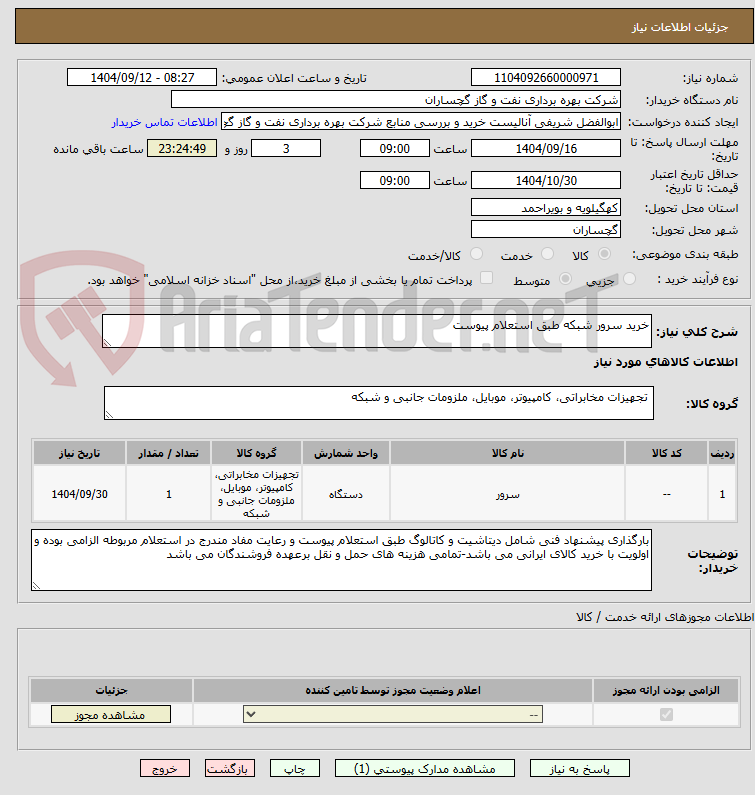Select the متوسط purchase type radio
Viewport: 755px width, 795px height.
point(565,278)
